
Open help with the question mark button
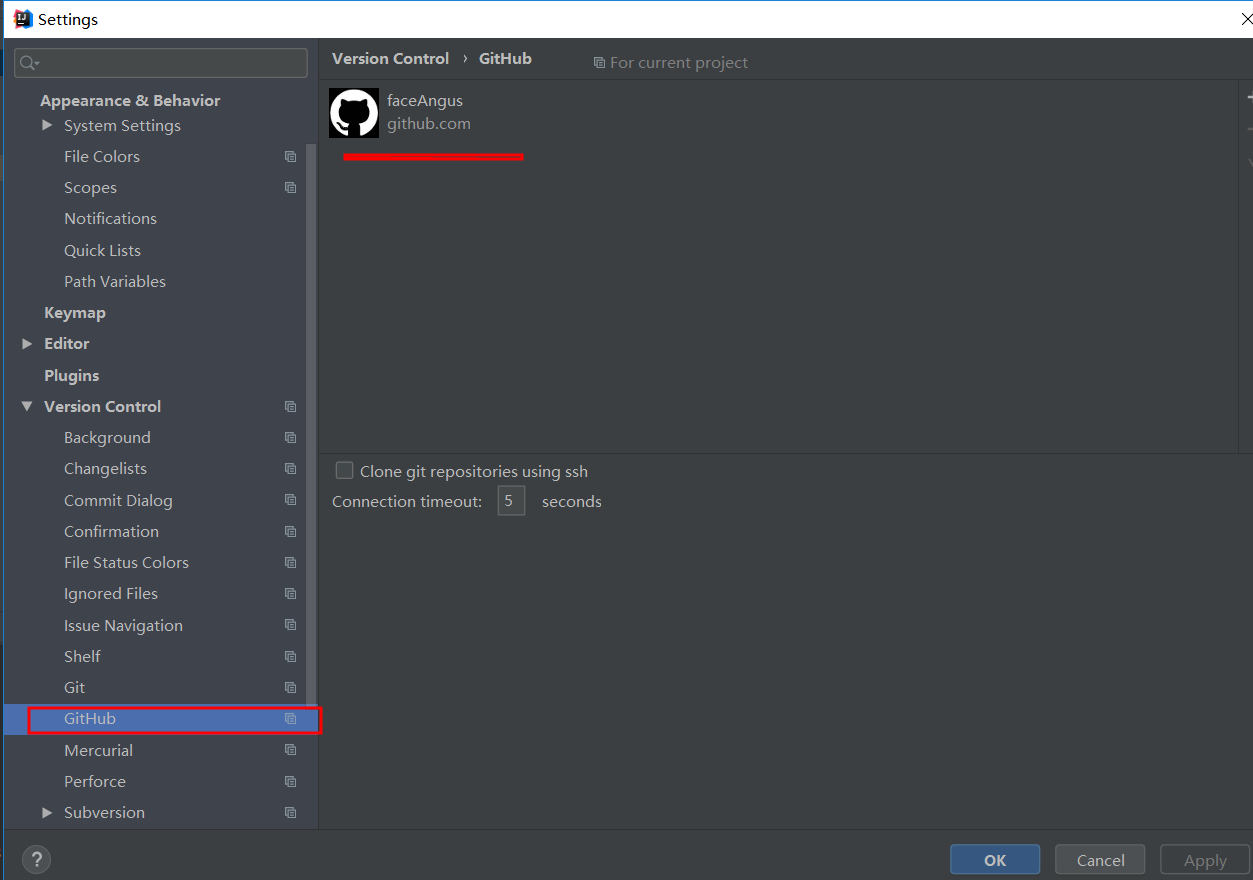(x=36, y=859)
